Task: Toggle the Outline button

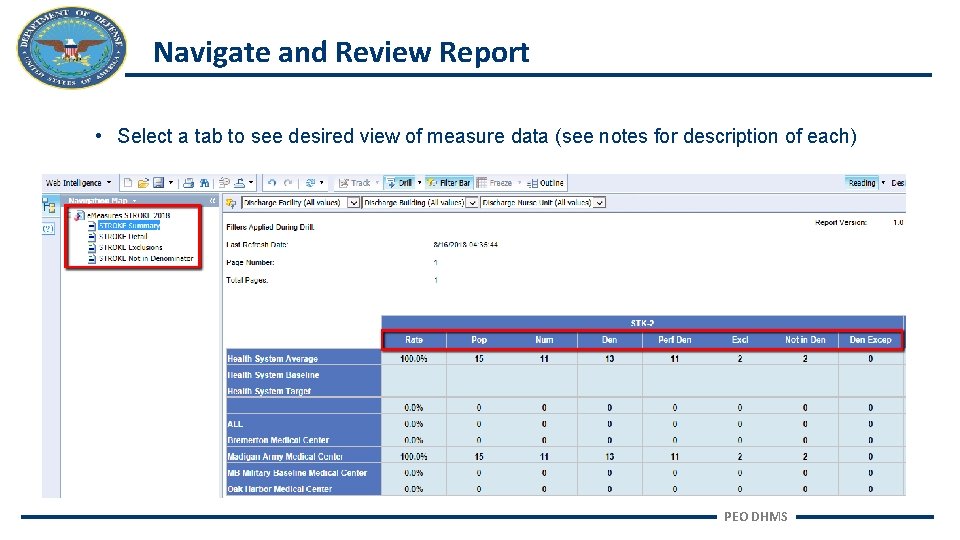Action: click(546, 182)
